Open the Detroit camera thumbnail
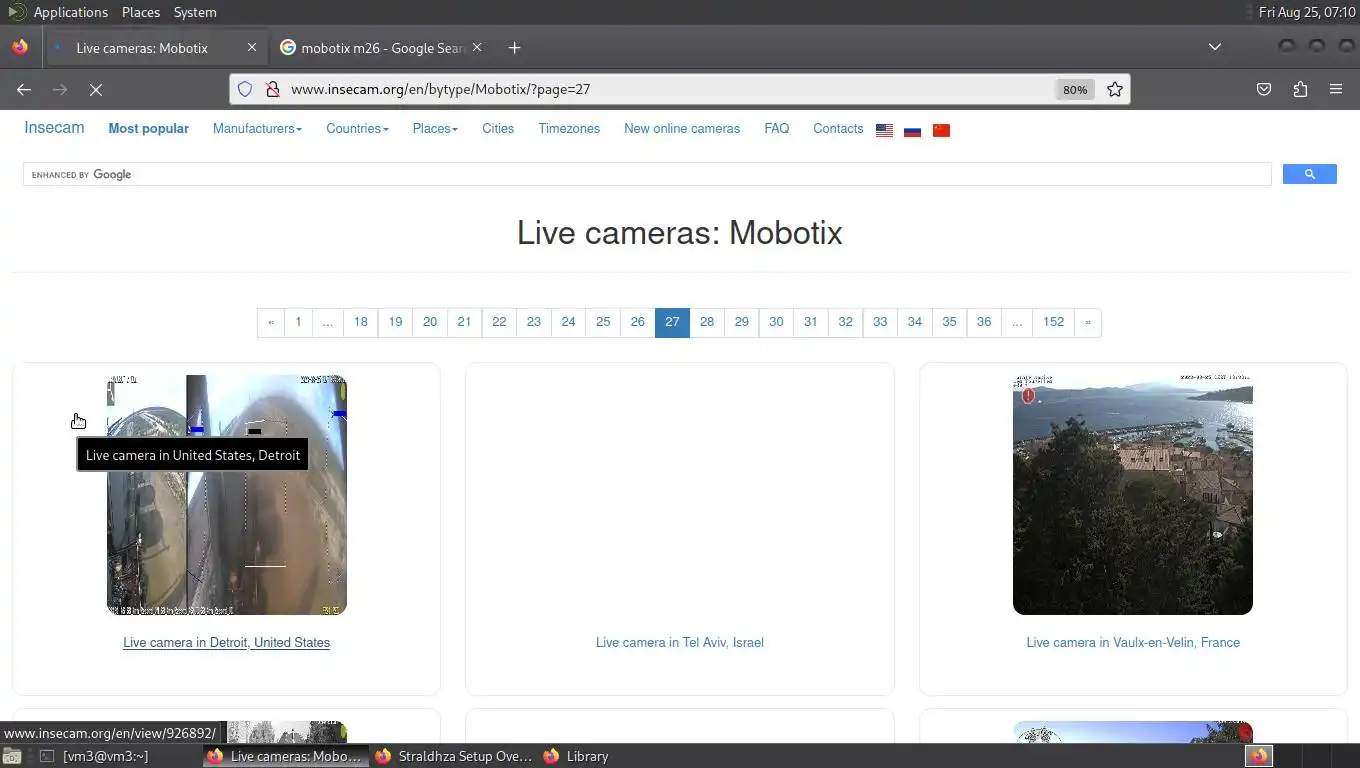 [227, 495]
